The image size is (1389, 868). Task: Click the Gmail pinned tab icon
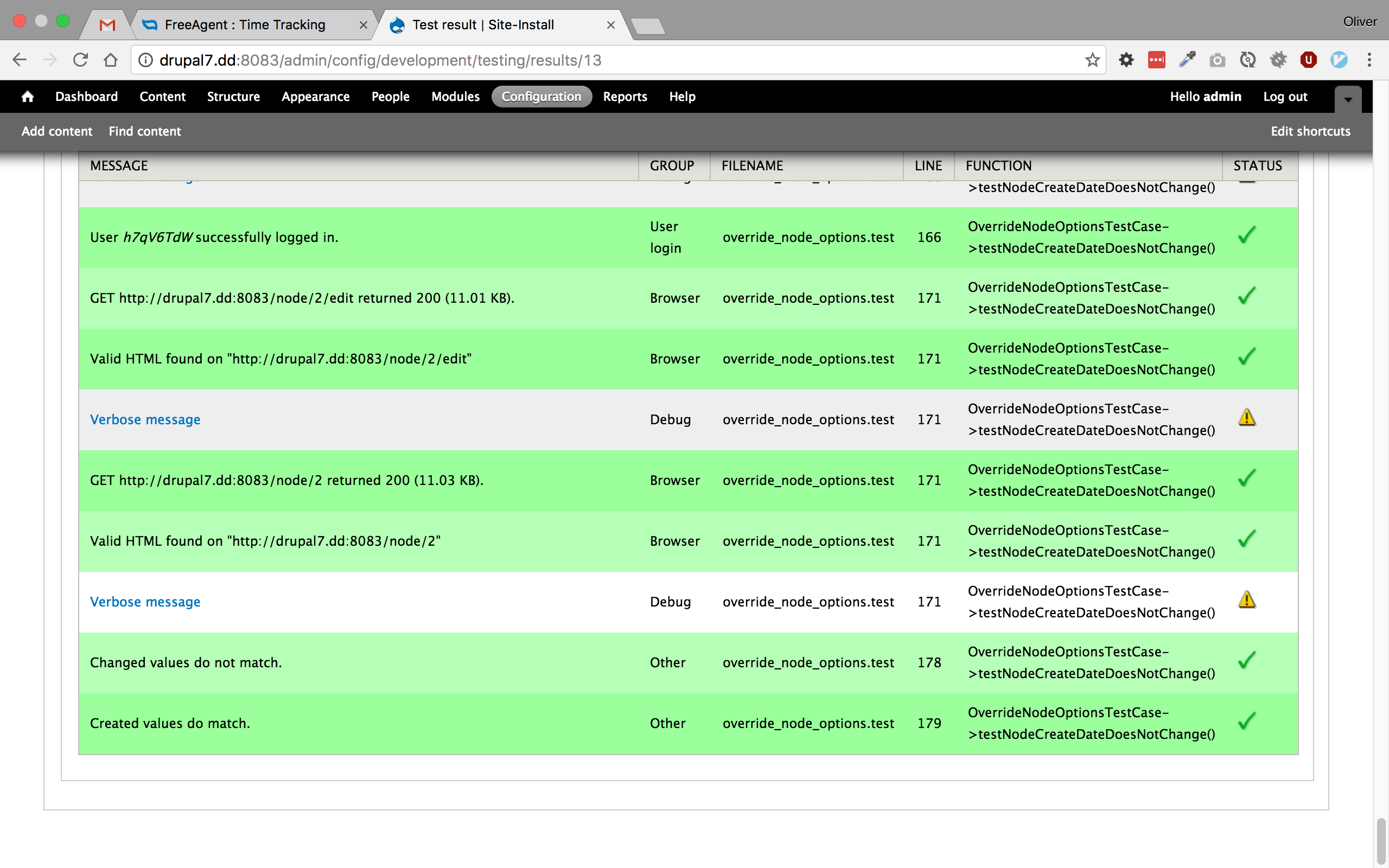[x=107, y=25]
